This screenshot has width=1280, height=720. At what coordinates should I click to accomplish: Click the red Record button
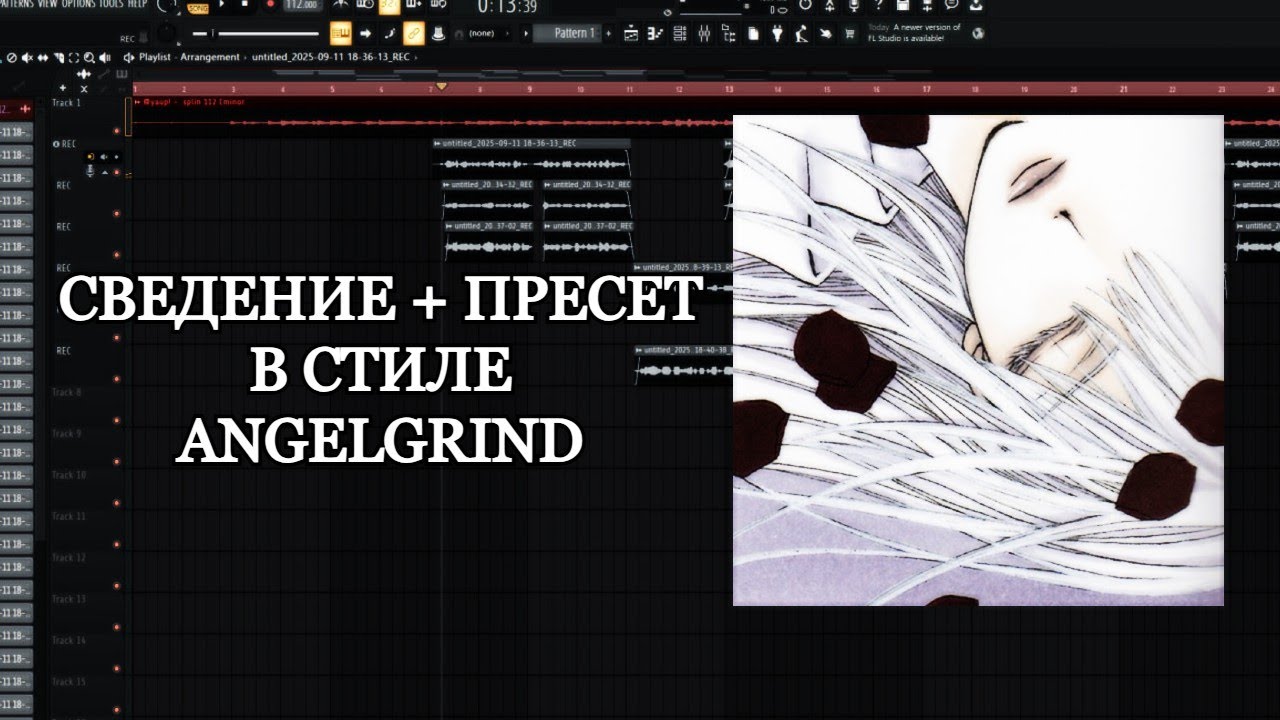tap(270, 5)
